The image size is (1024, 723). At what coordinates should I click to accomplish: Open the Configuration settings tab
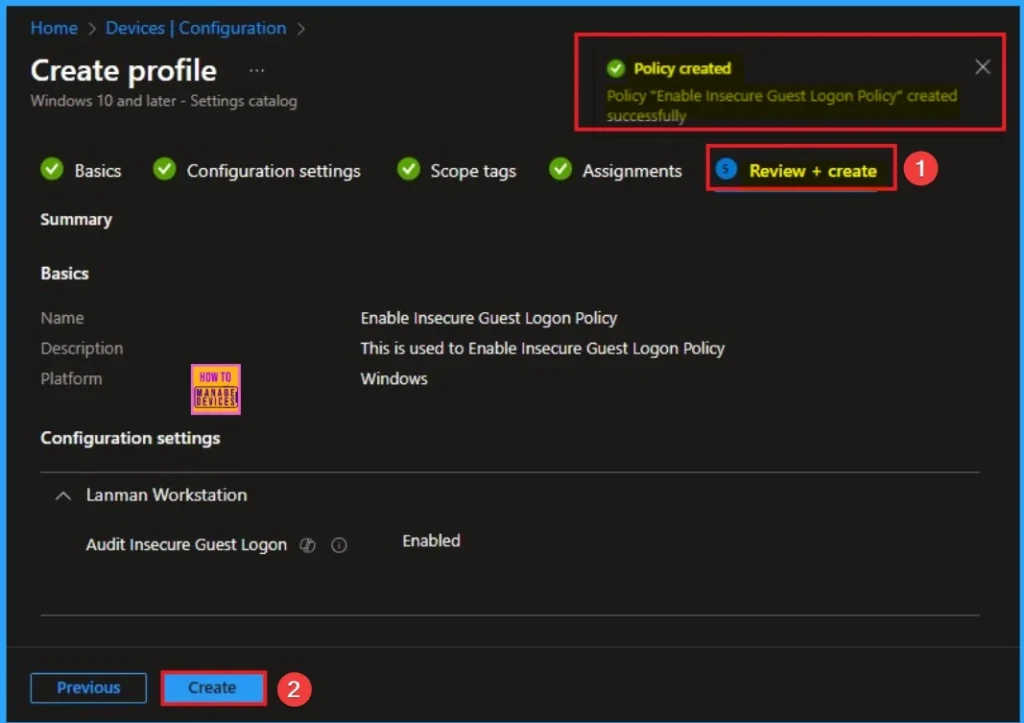pyautogui.click(x=273, y=171)
